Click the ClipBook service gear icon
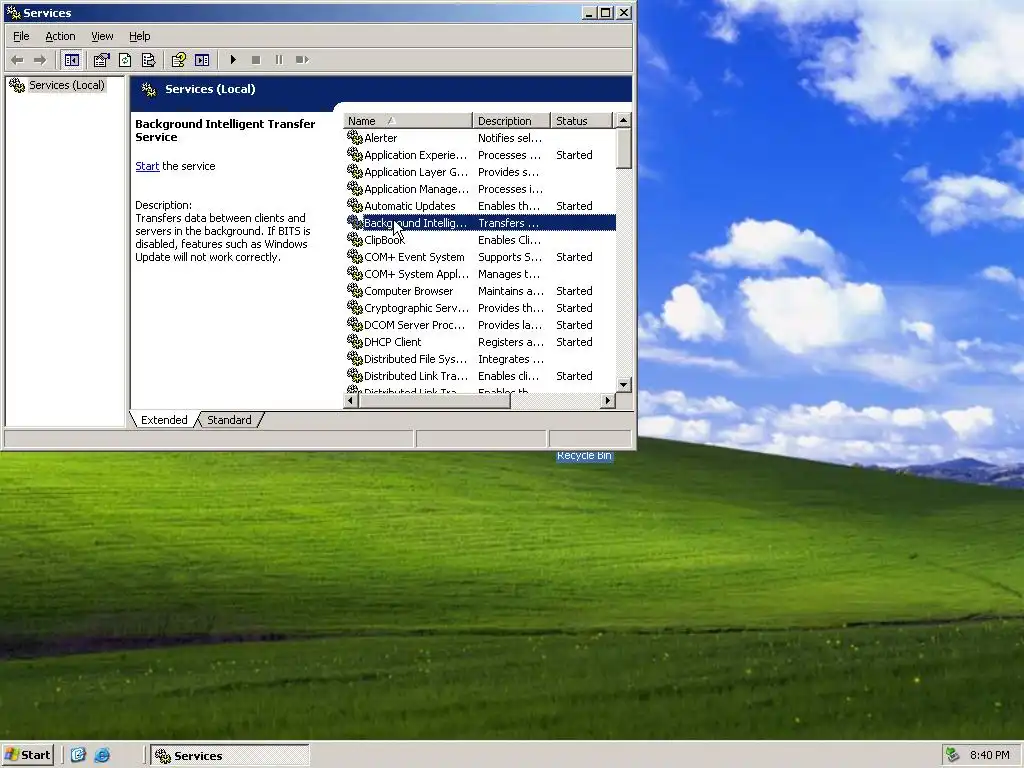The image size is (1024, 768). coord(355,240)
